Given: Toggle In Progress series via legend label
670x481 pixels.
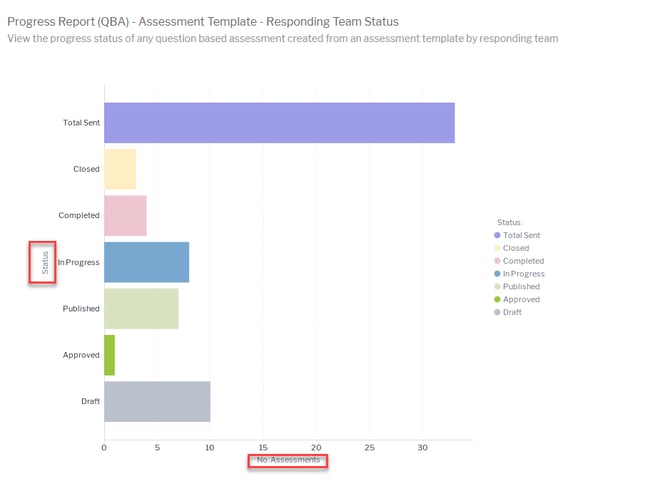Looking at the screenshot, I should click(523, 273).
